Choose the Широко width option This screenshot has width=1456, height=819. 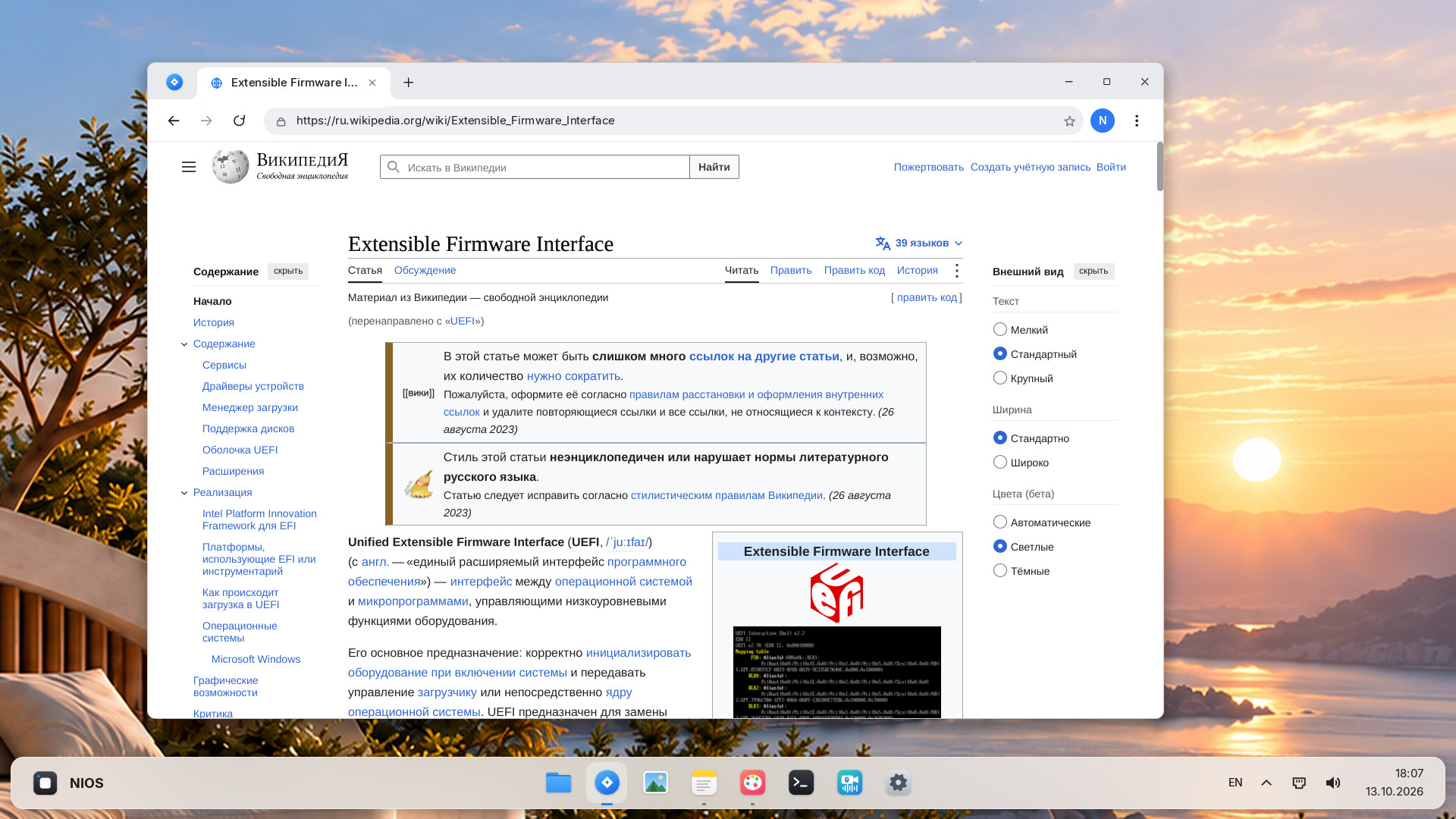tap(1000, 462)
